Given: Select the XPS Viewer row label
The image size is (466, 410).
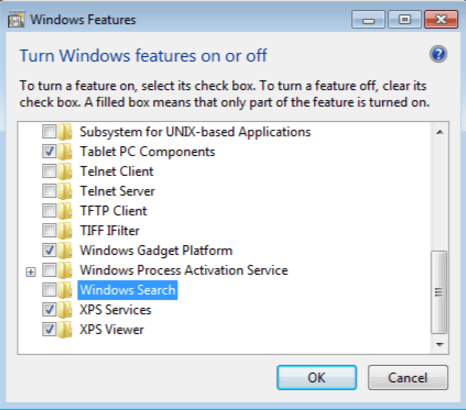Looking at the screenshot, I should (x=112, y=330).
